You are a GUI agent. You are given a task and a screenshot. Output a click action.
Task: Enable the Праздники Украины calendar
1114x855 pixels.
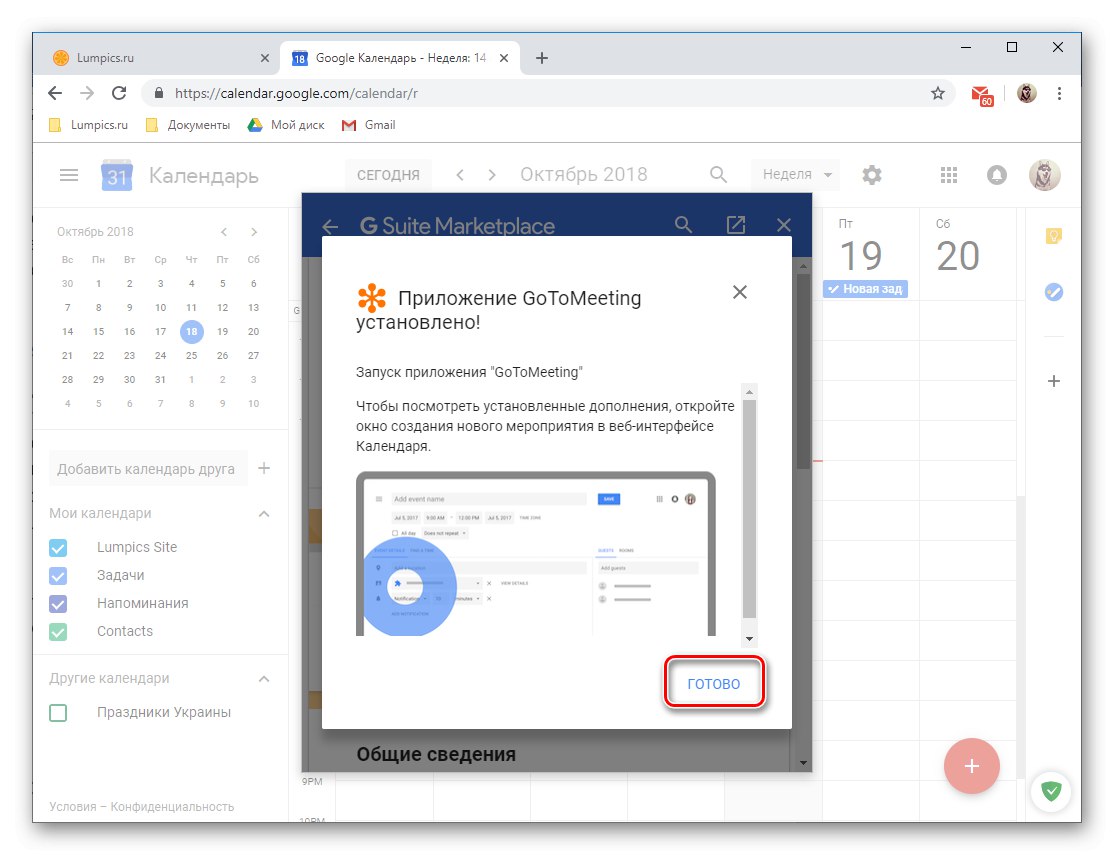57,712
